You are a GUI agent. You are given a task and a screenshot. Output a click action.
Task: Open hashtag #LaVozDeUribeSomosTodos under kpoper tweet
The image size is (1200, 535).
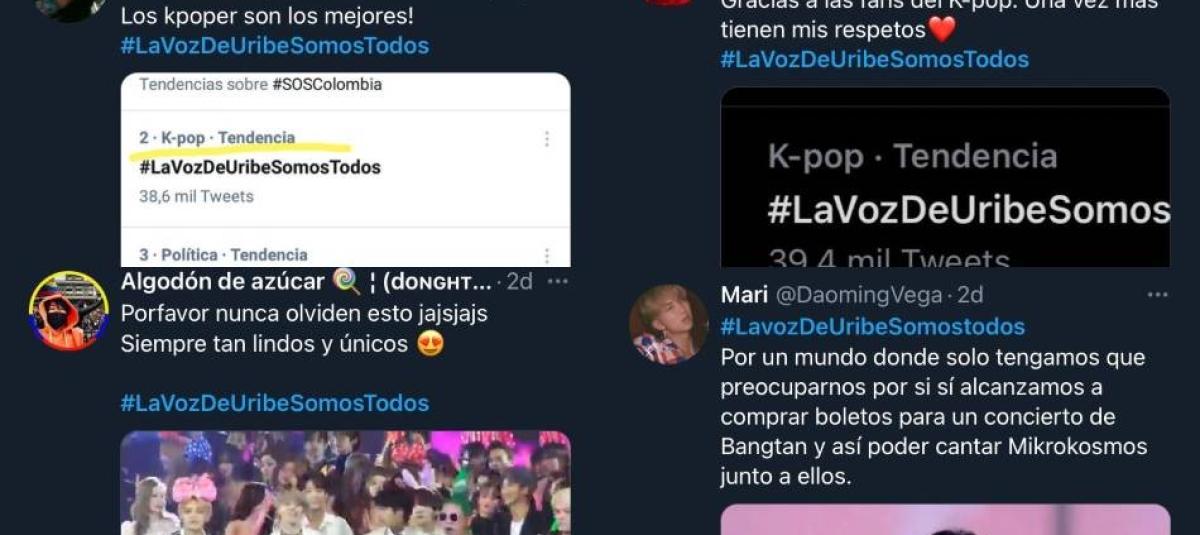tap(274, 45)
